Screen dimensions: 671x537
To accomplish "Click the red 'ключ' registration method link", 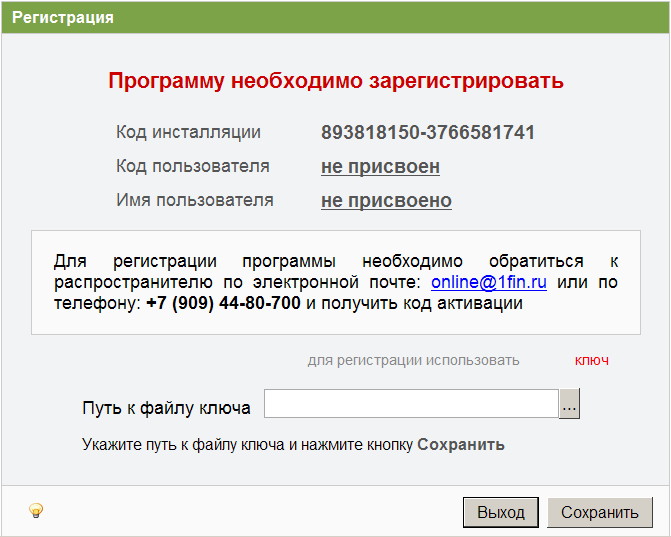I will tap(591, 361).
